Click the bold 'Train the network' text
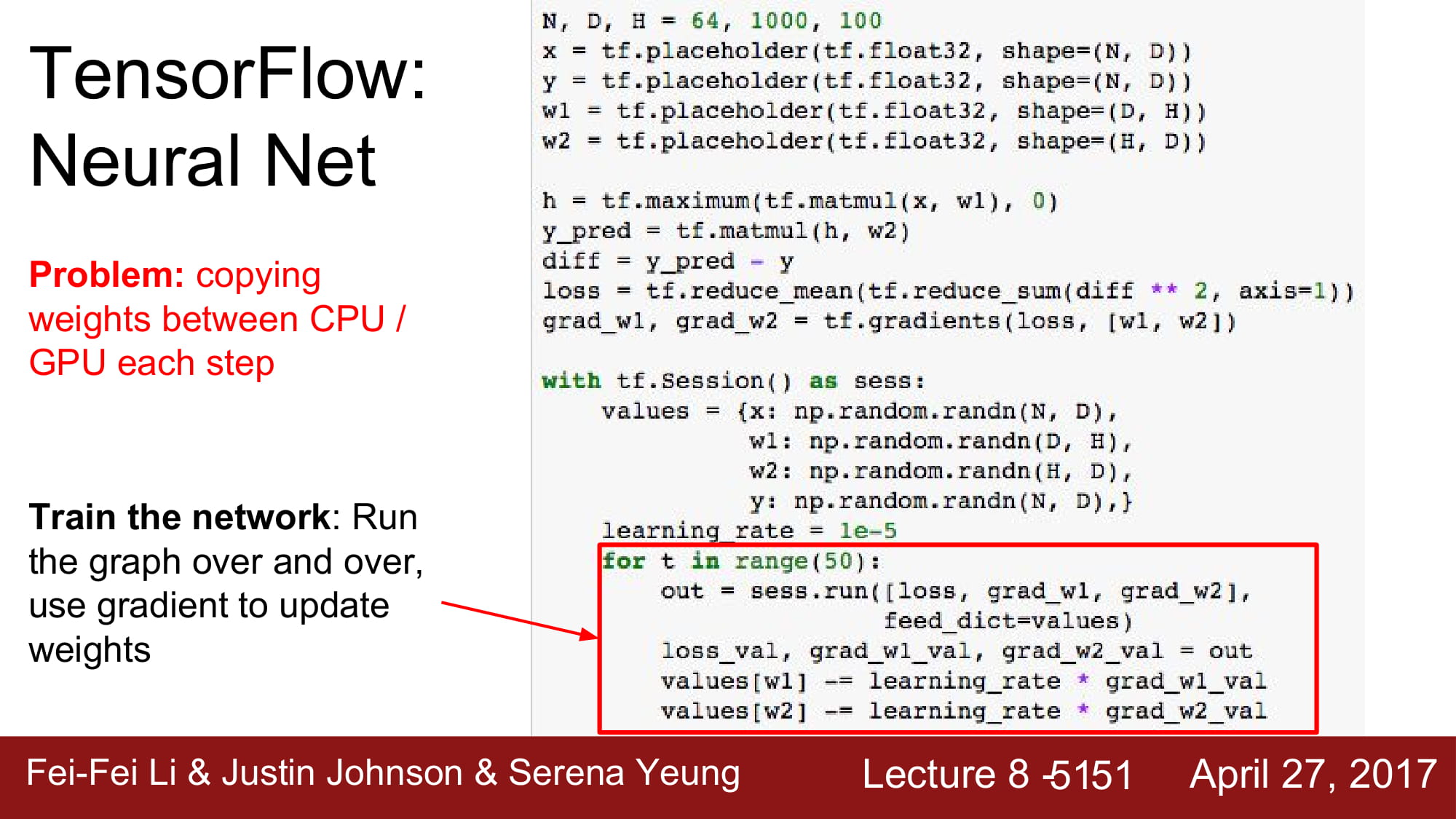The width and height of the screenshot is (1456, 819). 180,518
